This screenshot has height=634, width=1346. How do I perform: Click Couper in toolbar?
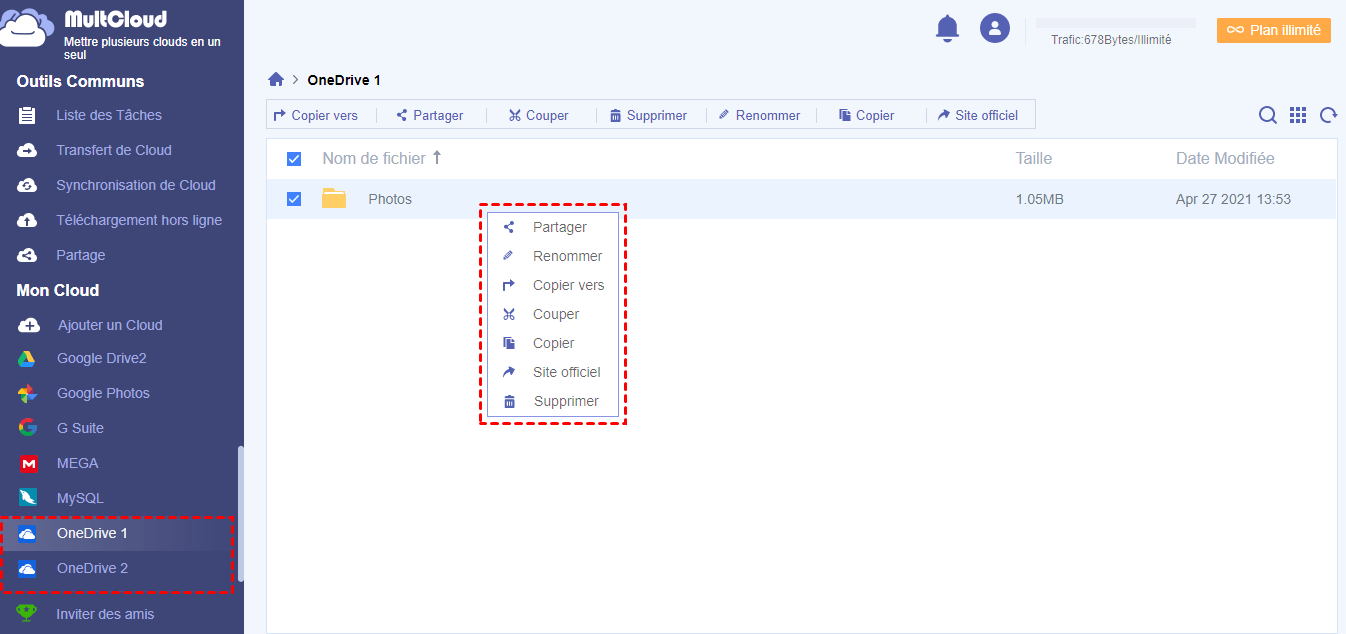click(x=538, y=115)
